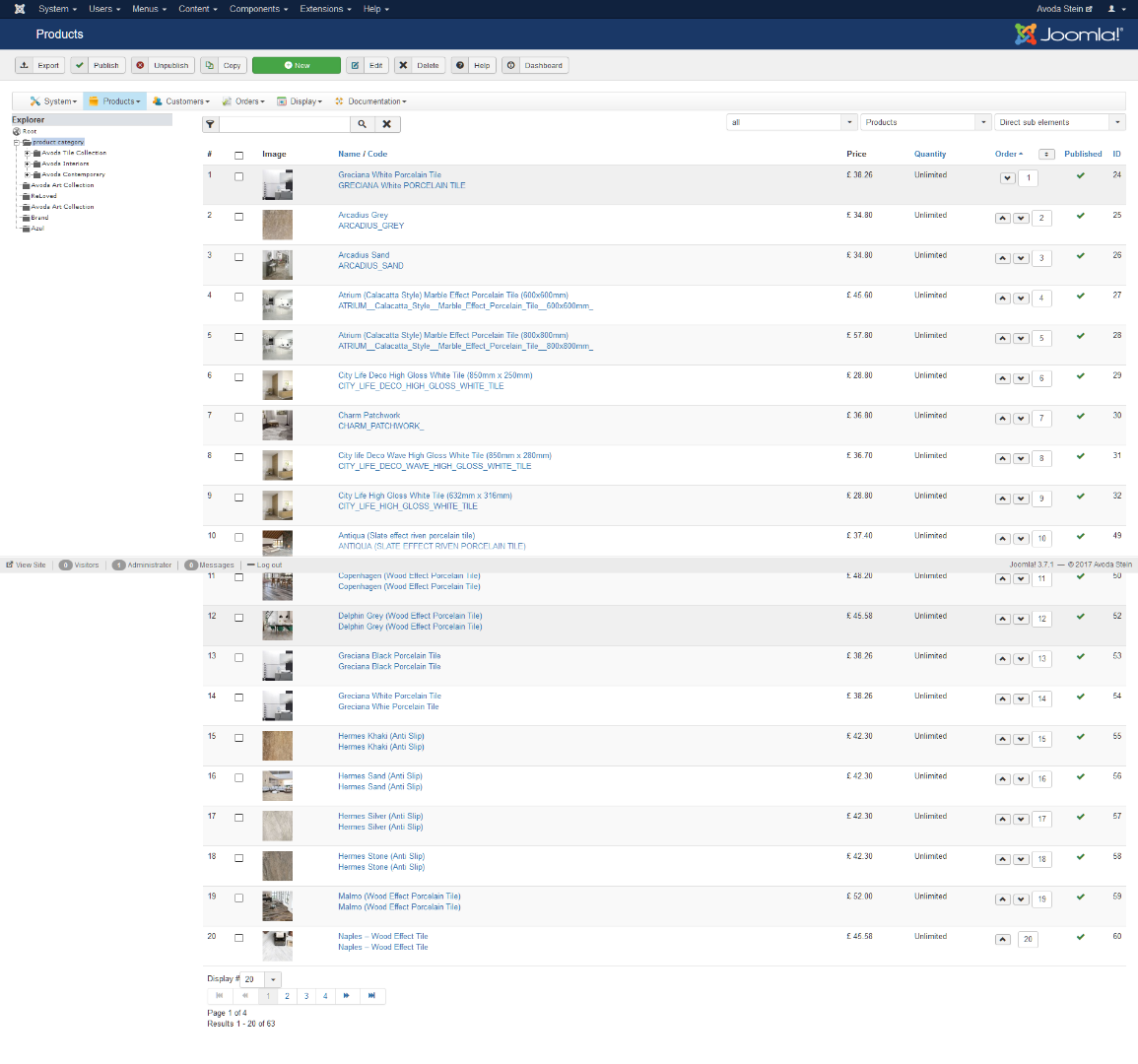The image size is (1138, 1064).
Task: Open the Customers submenu
Action: click(181, 101)
